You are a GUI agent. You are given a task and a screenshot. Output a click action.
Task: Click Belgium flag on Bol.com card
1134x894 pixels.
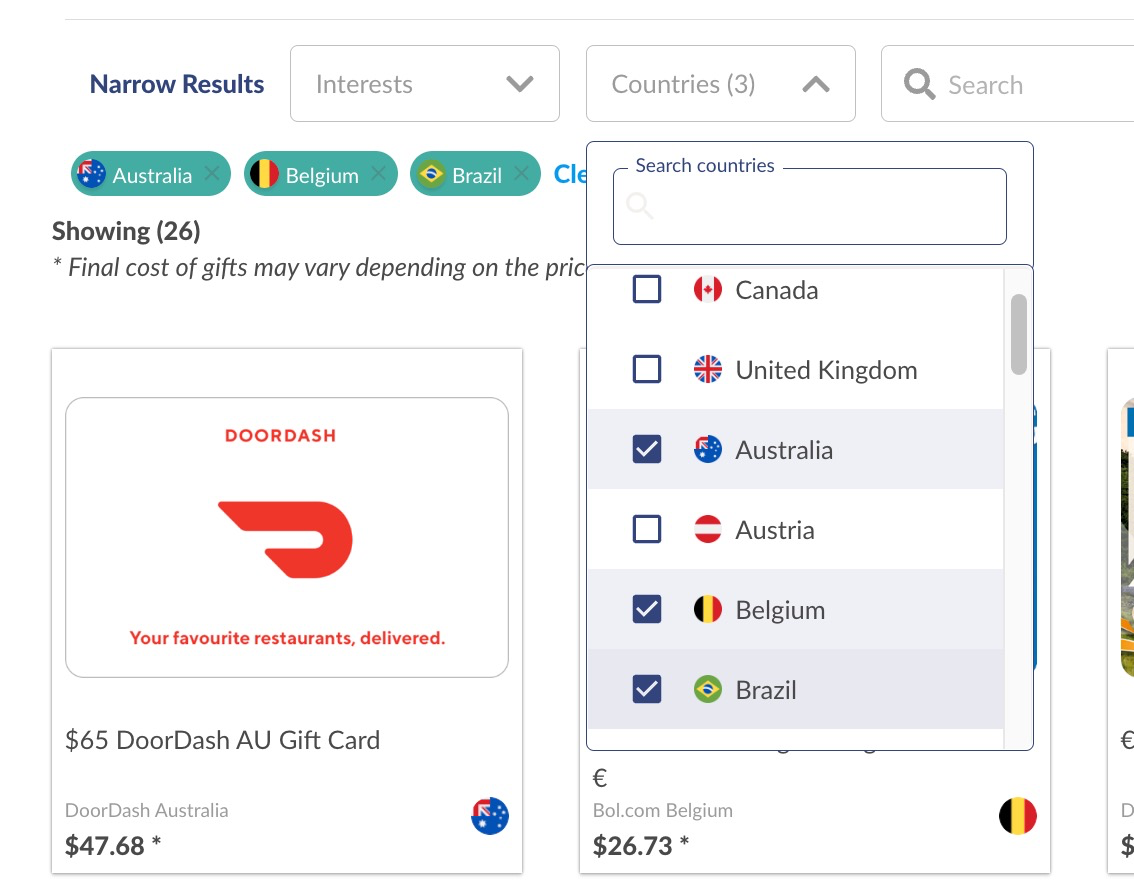point(1018,816)
